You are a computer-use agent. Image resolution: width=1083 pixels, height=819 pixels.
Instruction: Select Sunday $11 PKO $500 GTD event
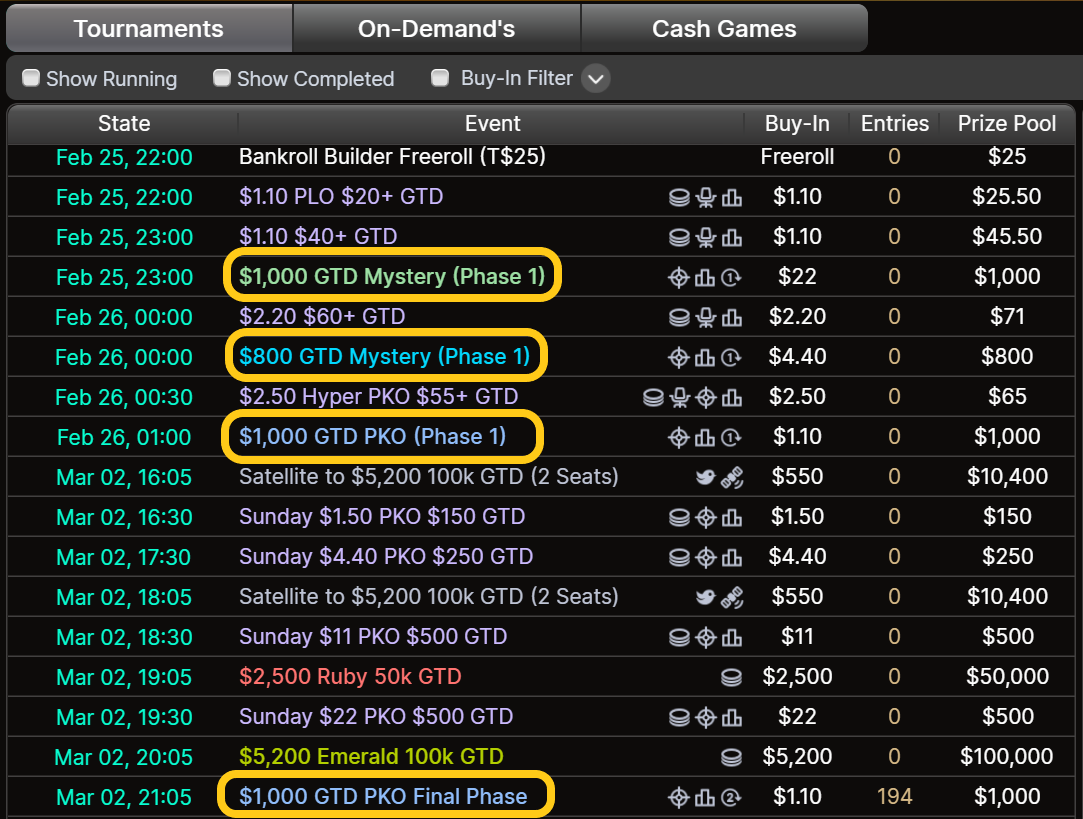[x=373, y=637]
